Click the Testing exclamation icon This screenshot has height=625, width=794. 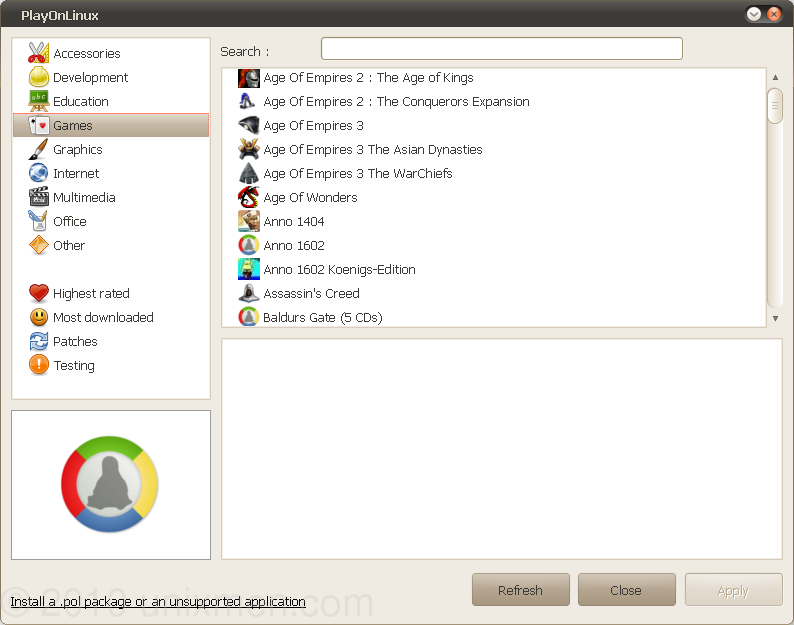pos(38,365)
